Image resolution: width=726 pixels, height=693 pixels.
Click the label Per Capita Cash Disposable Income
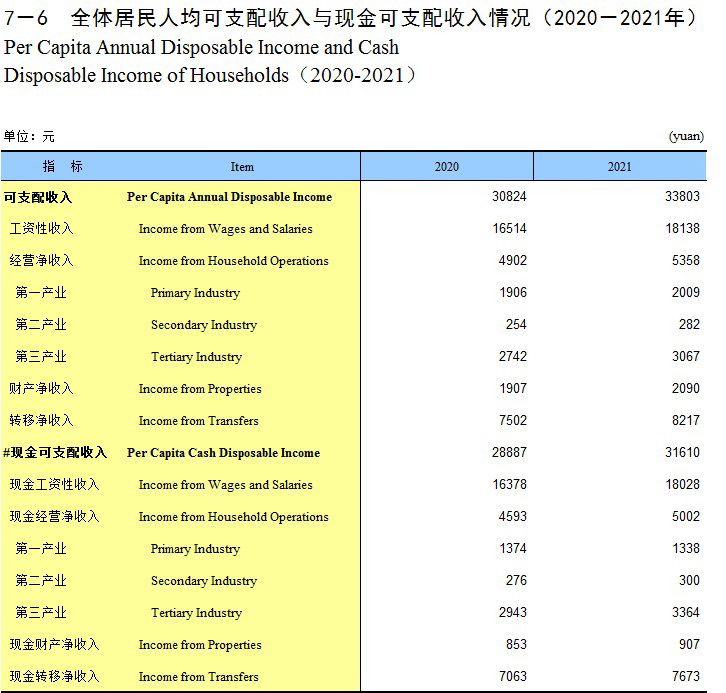pos(223,453)
